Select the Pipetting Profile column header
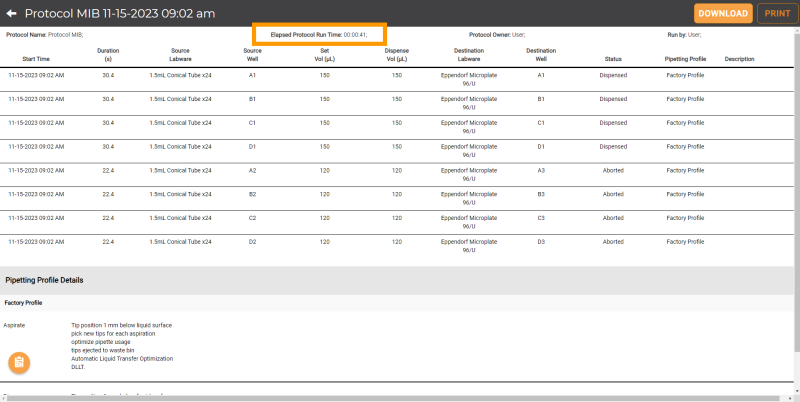This screenshot has height=402, width=800. pos(685,59)
